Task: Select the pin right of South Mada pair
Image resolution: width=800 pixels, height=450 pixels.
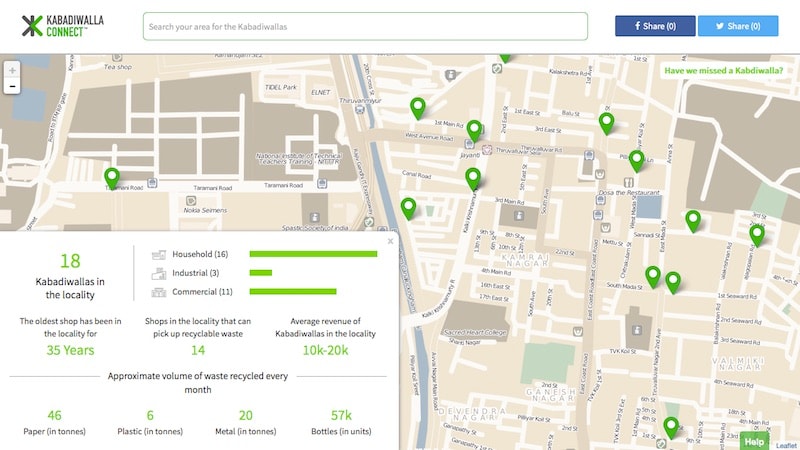Action: (x=673, y=282)
